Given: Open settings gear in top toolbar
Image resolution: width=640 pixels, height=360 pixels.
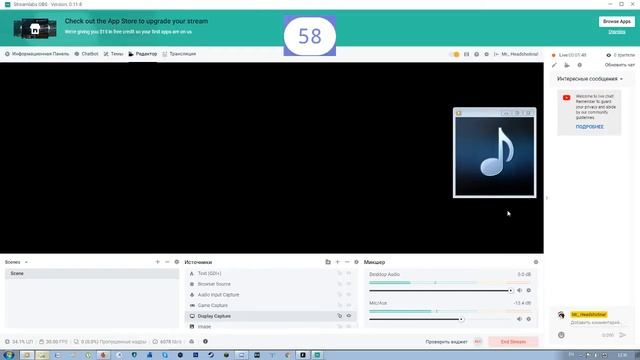Looking at the screenshot, I should coord(487,54).
